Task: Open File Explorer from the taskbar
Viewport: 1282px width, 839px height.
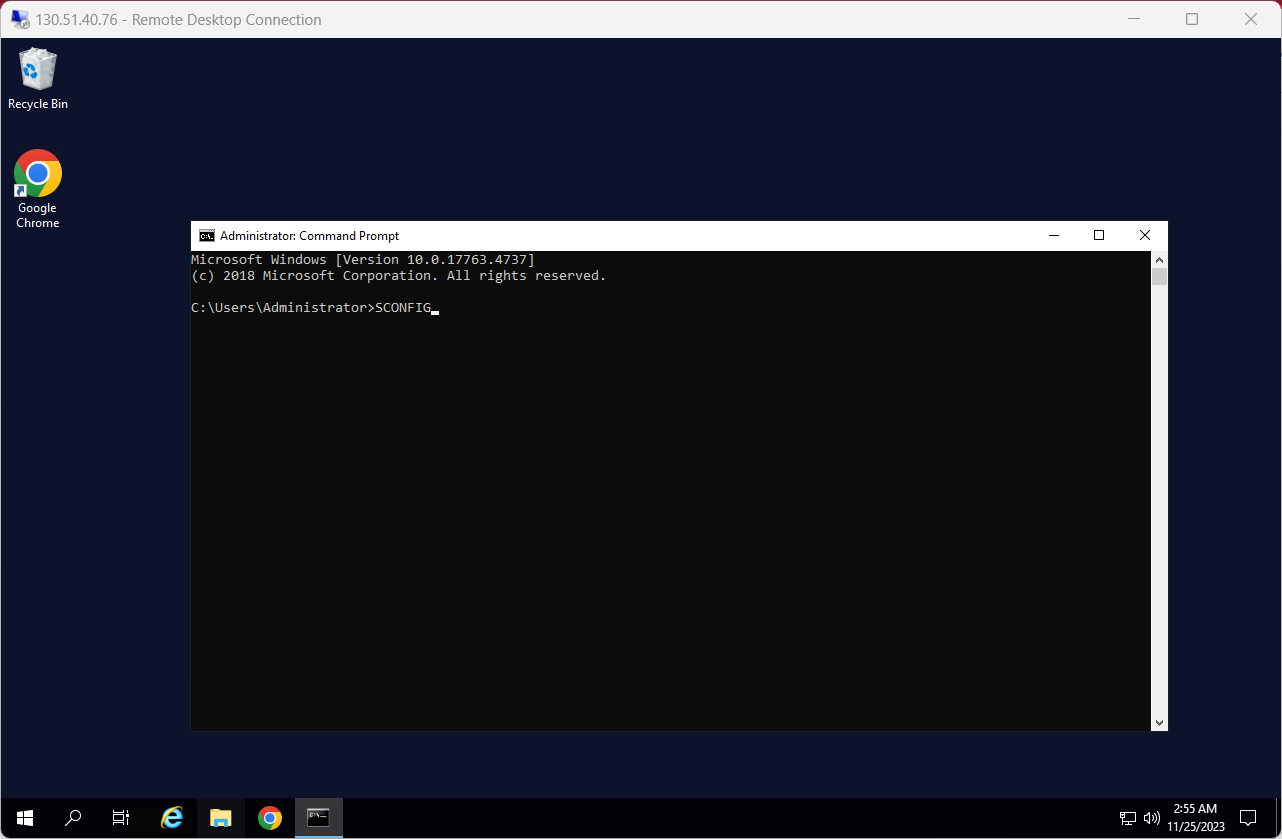Action: [x=221, y=817]
